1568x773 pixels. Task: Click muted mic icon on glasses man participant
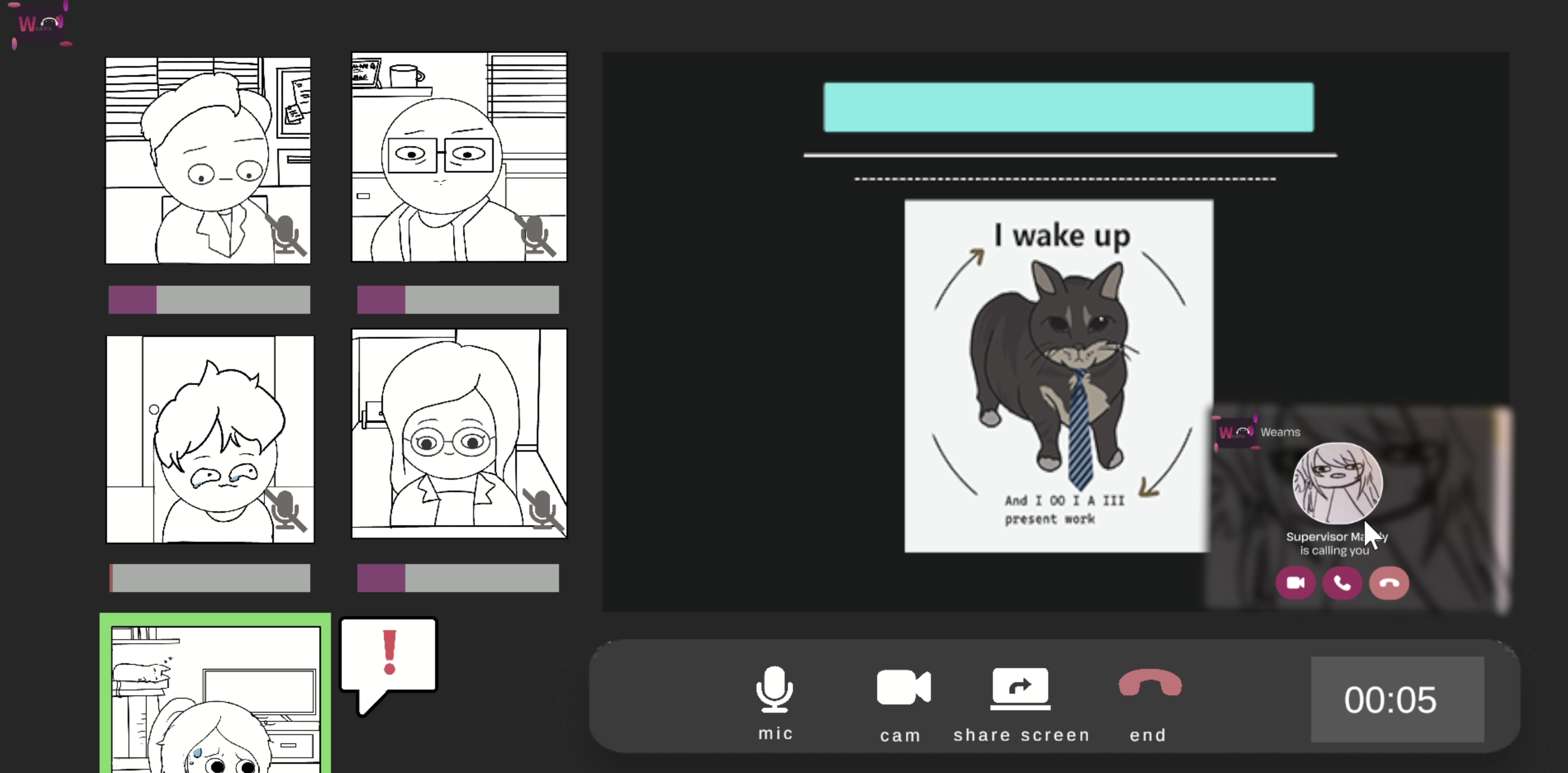point(535,235)
